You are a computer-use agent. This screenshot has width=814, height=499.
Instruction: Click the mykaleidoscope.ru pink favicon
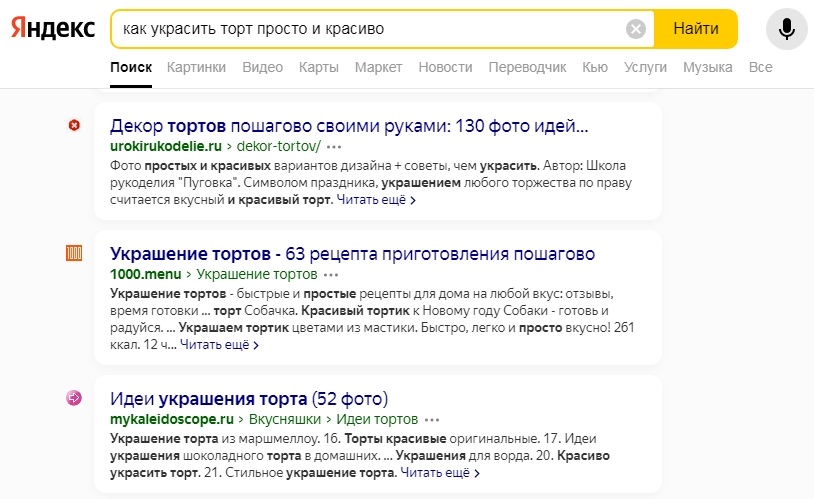pyautogui.click(x=74, y=398)
